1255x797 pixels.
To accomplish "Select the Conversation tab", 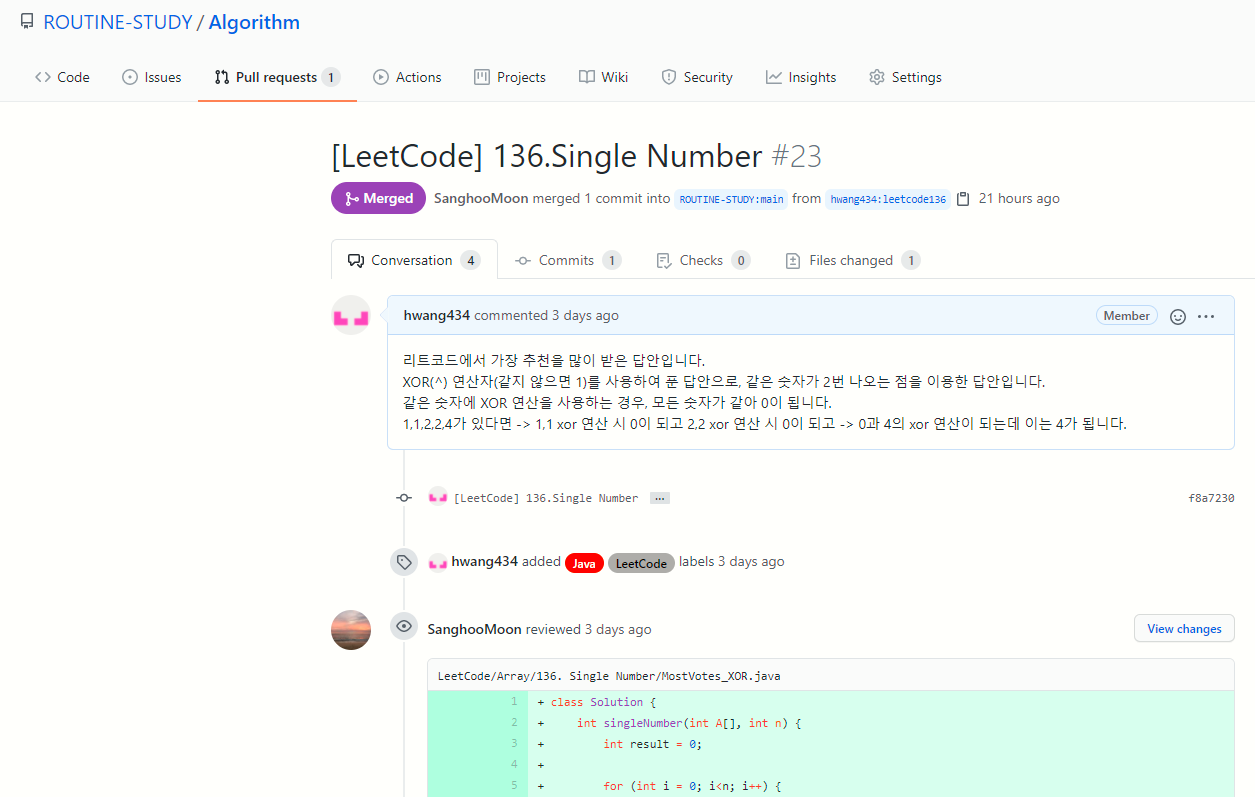I will coord(414,260).
